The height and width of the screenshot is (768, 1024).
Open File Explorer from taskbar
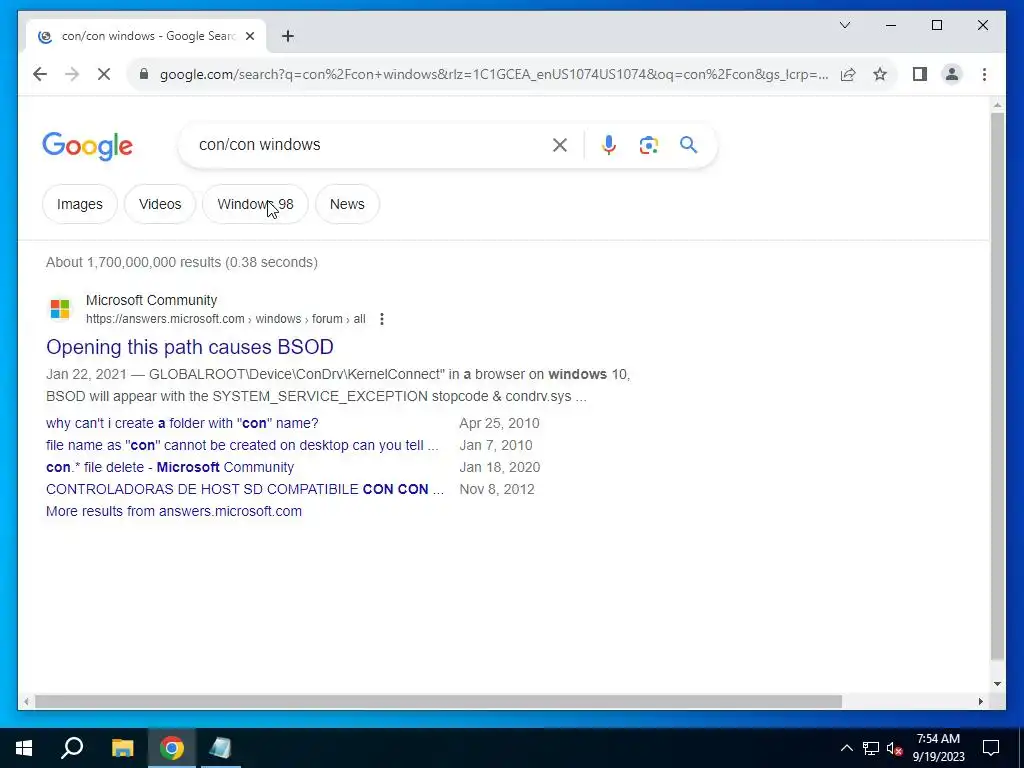click(x=122, y=748)
